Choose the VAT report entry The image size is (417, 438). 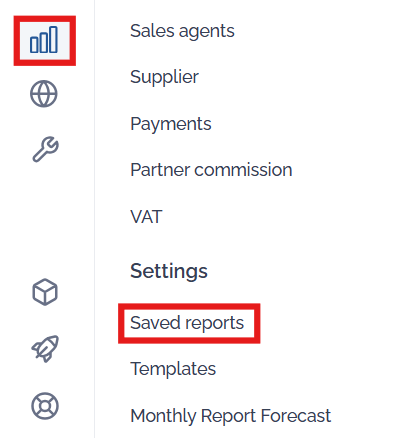pyautogui.click(x=146, y=217)
